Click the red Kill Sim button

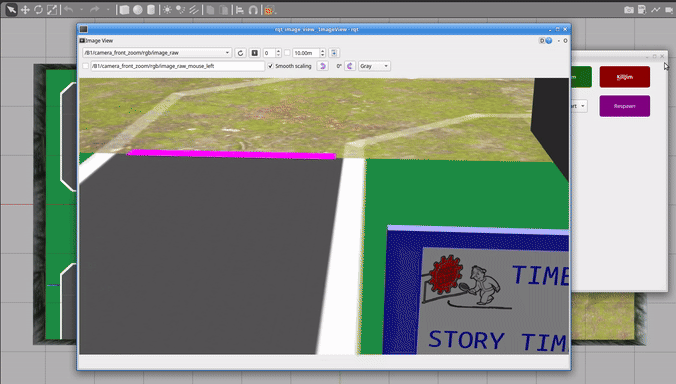(625, 77)
